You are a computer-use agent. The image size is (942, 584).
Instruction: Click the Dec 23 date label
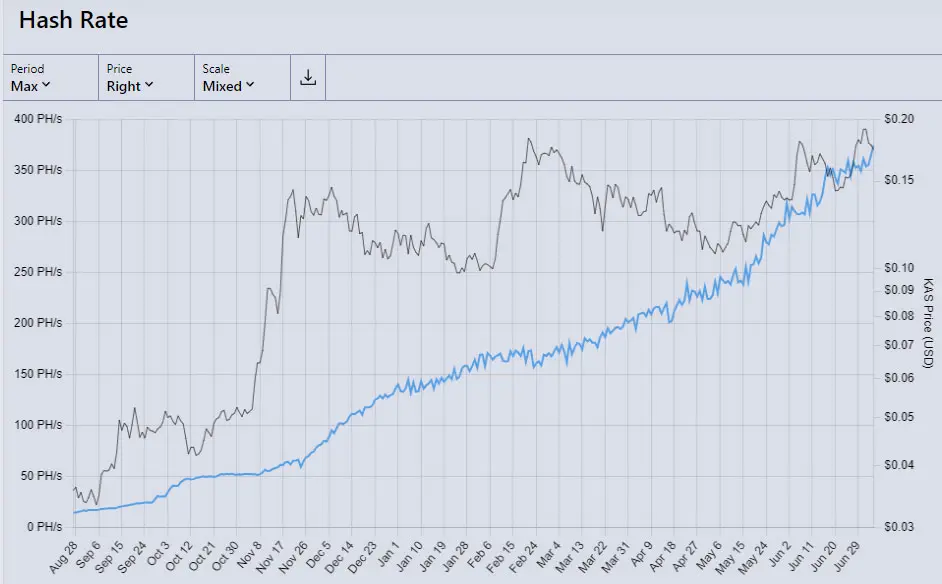point(363,556)
